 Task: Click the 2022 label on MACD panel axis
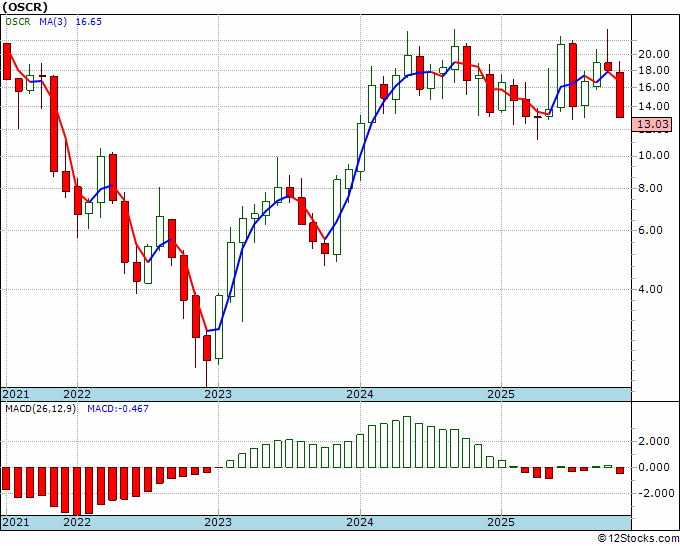coord(77,522)
